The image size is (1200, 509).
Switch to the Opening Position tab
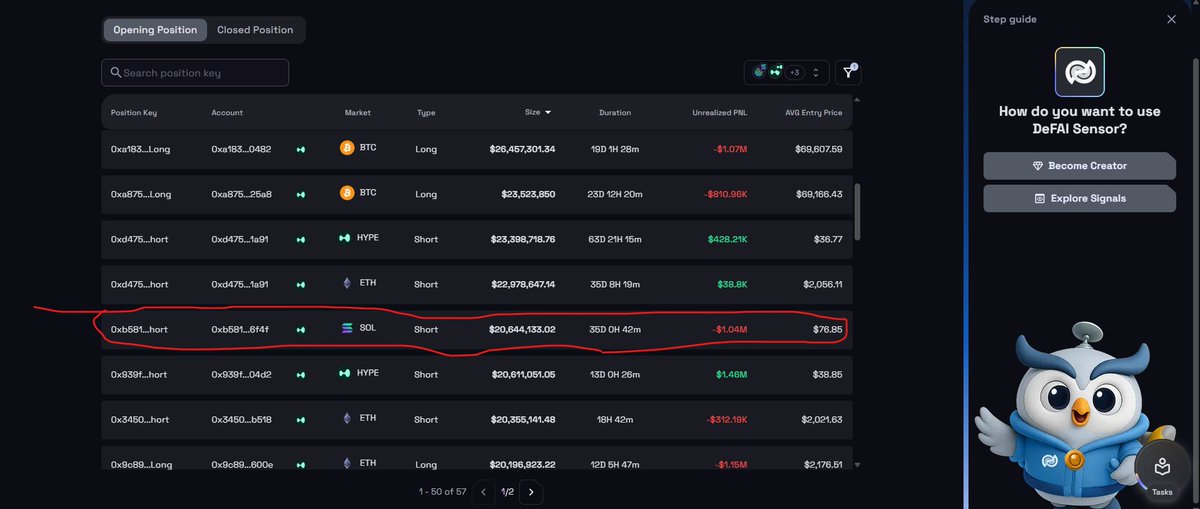point(155,30)
